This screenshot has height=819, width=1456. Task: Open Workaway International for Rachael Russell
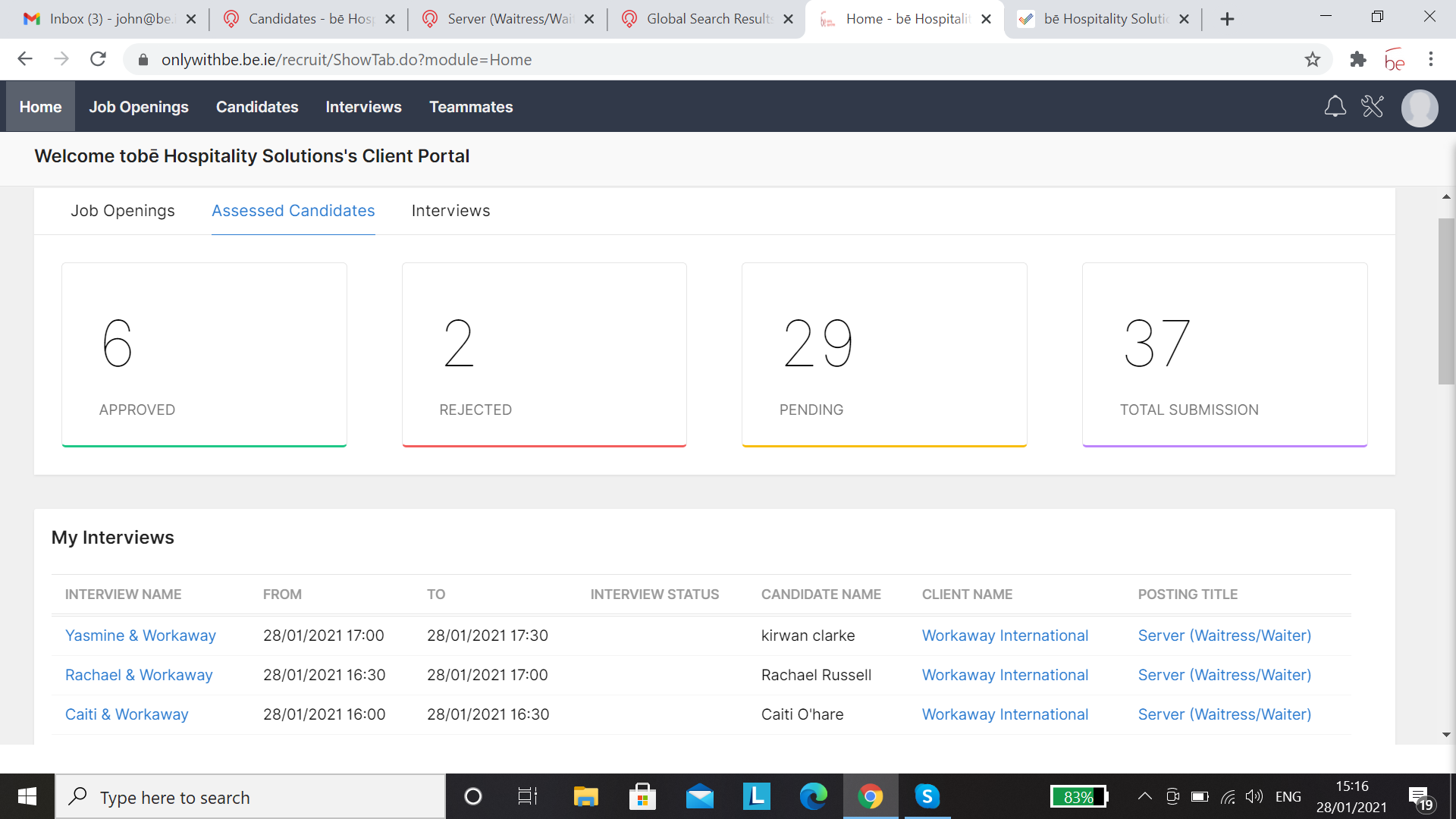click(1005, 675)
